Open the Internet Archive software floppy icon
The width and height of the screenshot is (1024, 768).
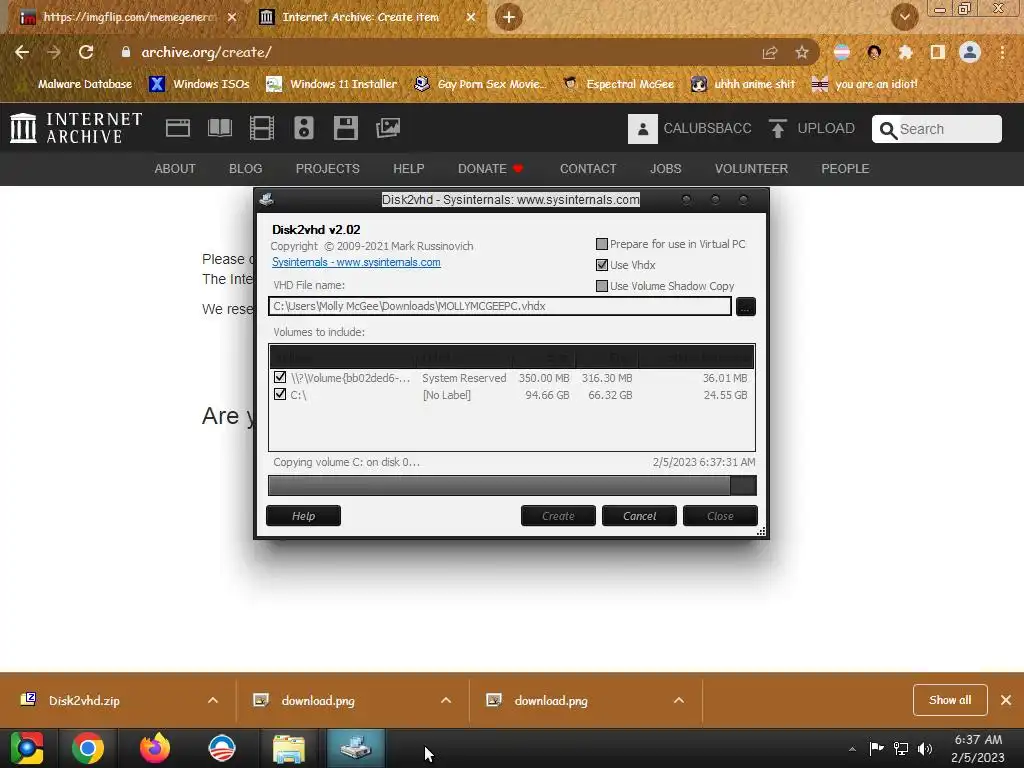345,128
